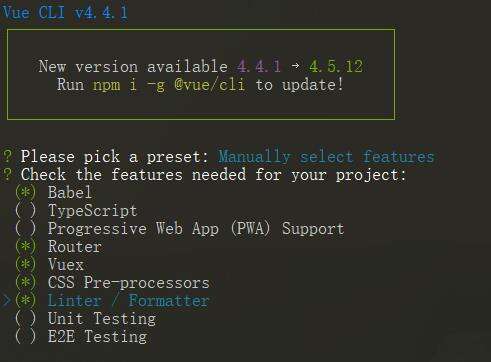This screenshot has width=491, height=362.
Task: Click the cursor arrow beside Linter
Action: (7, 300)
